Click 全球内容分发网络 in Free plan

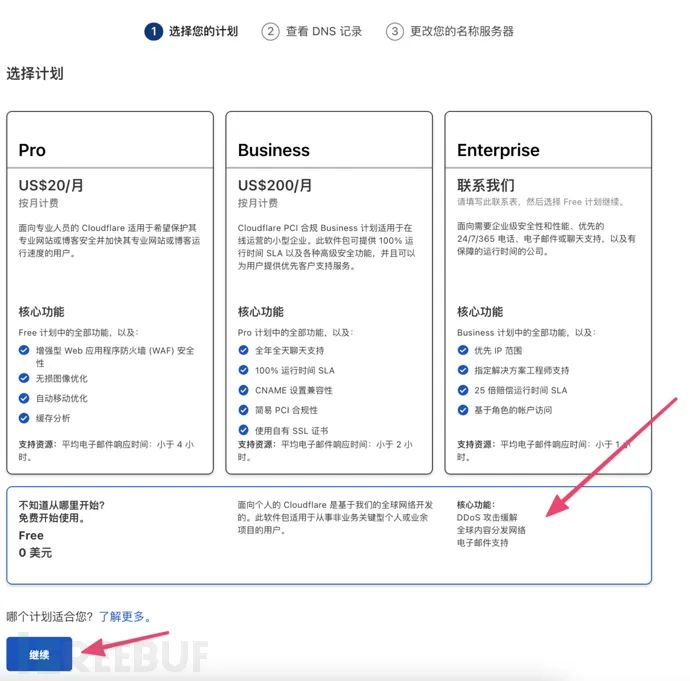(491, 530)
